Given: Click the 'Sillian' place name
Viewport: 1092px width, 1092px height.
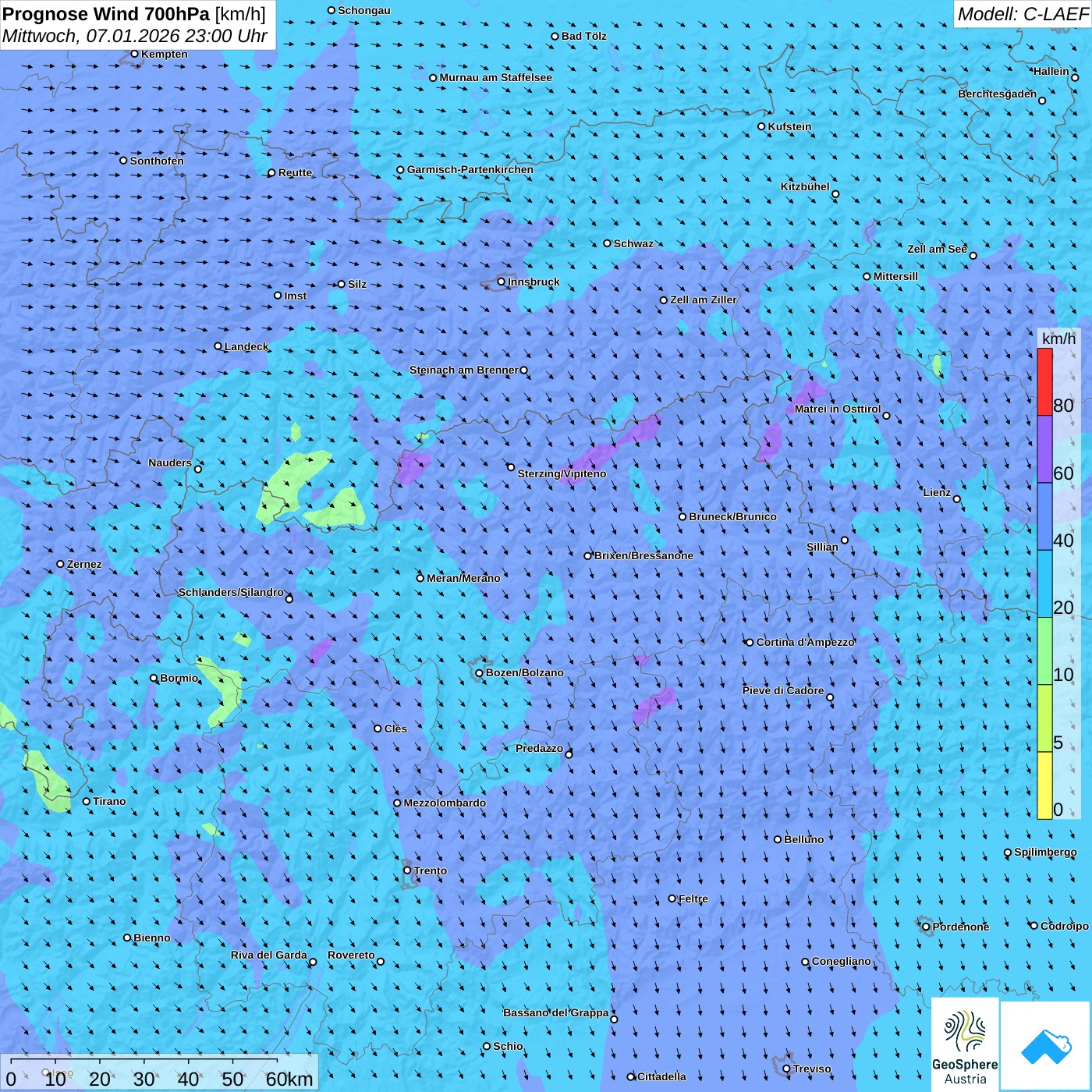Looking at the screenshot, I should click(822, 547).
